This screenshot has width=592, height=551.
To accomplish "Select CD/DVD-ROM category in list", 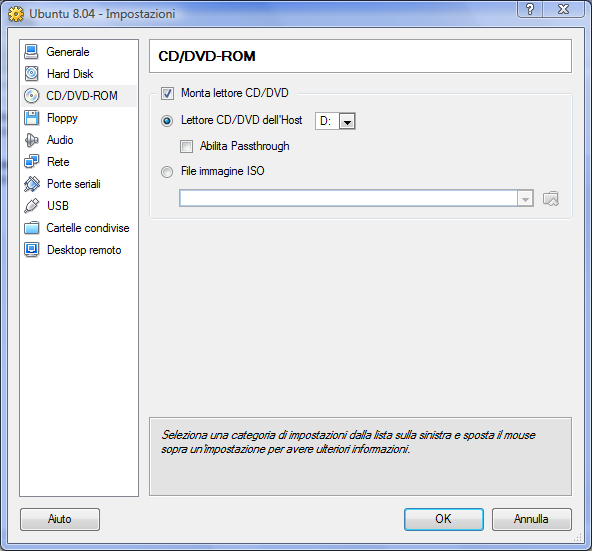I will coord(78,96).
